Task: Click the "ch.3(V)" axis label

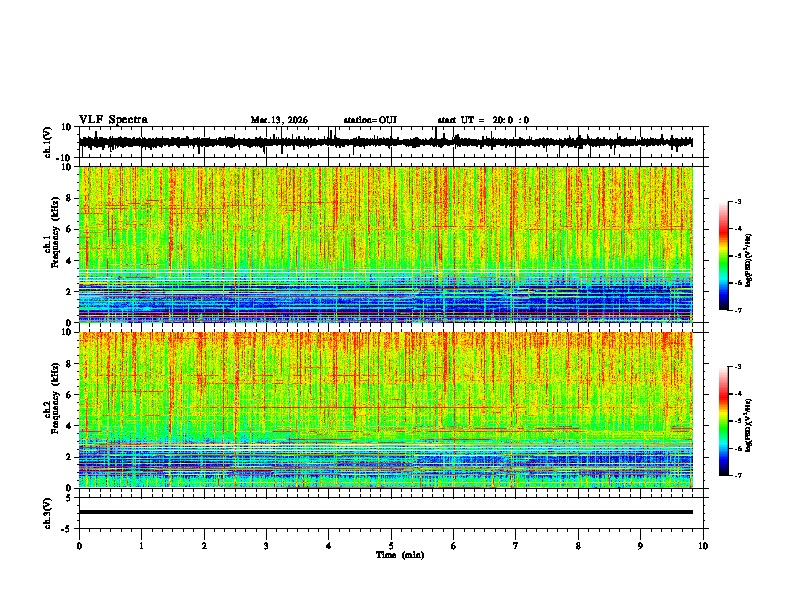Action: [48, 513]
